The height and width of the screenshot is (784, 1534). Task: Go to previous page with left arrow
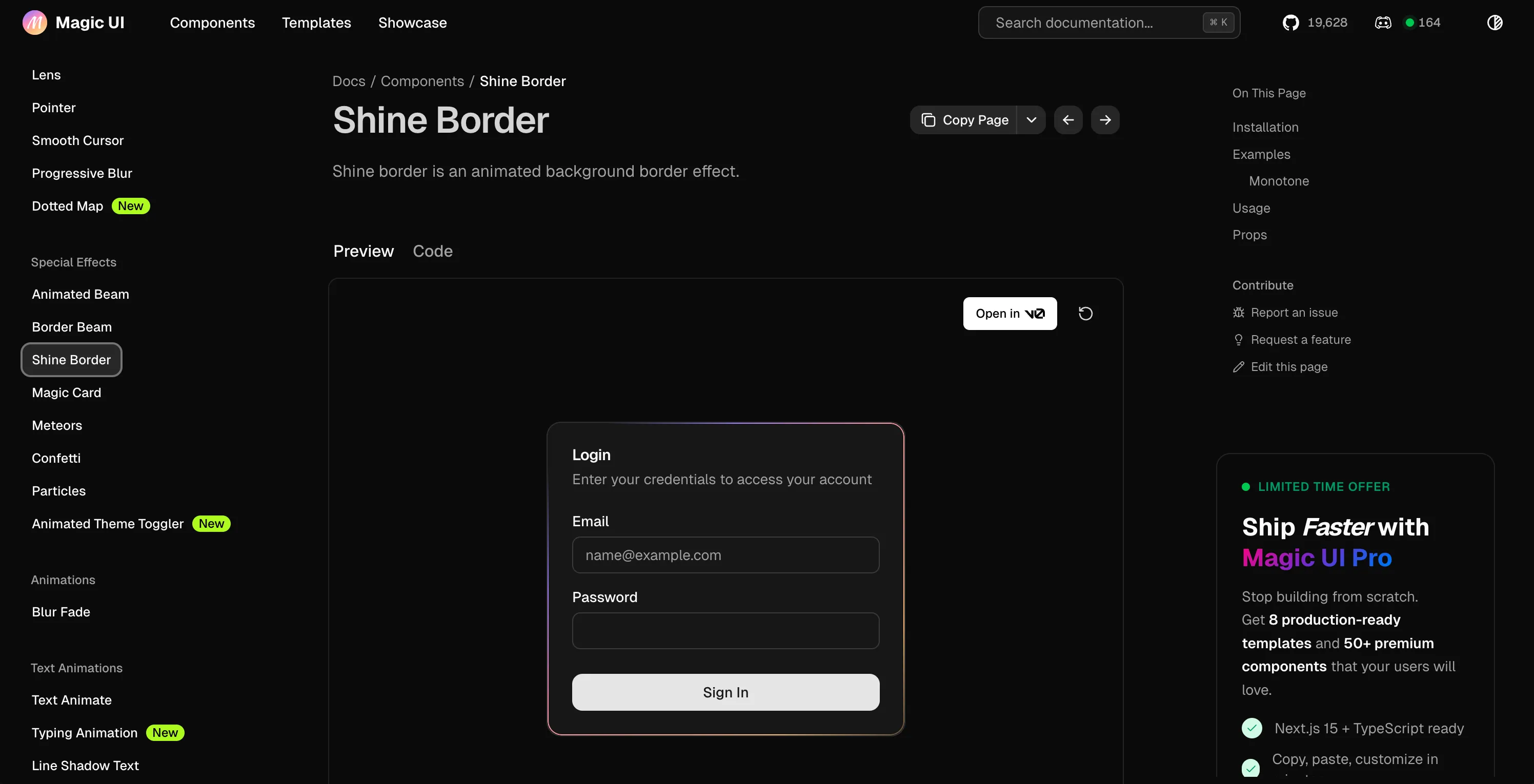[1068, 120]
